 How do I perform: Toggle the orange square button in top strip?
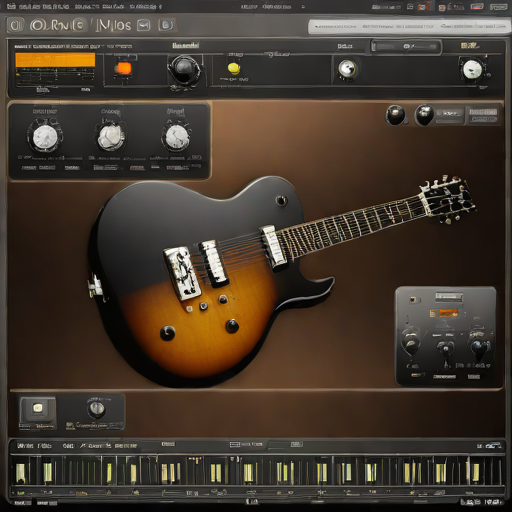click(x=123, y=68)
